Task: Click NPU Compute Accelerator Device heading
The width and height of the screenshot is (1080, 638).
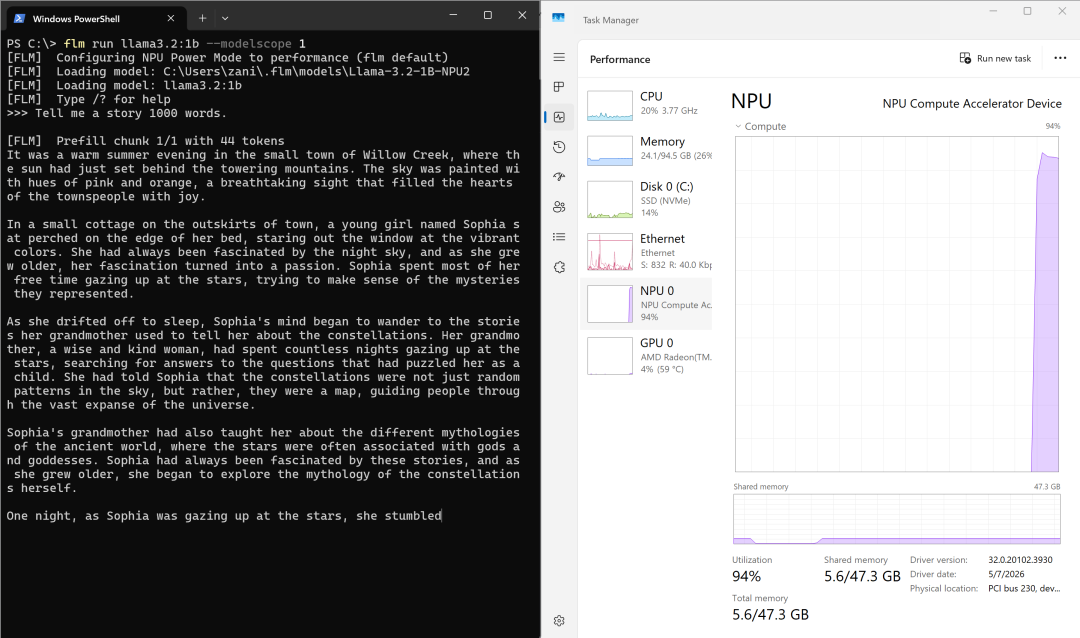Action: [972, 104]
